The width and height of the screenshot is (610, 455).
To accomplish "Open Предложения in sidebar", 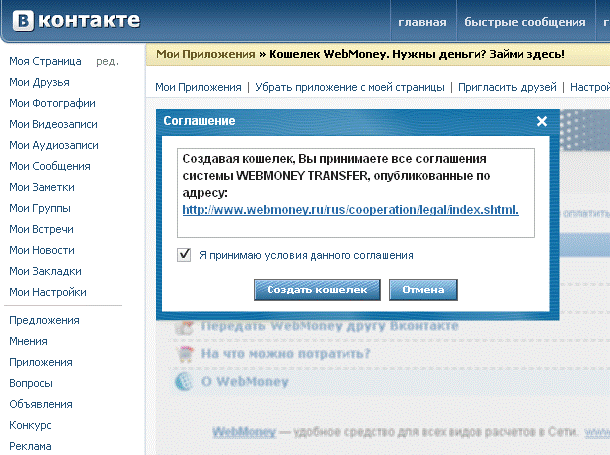I will [x=44, y=320].
